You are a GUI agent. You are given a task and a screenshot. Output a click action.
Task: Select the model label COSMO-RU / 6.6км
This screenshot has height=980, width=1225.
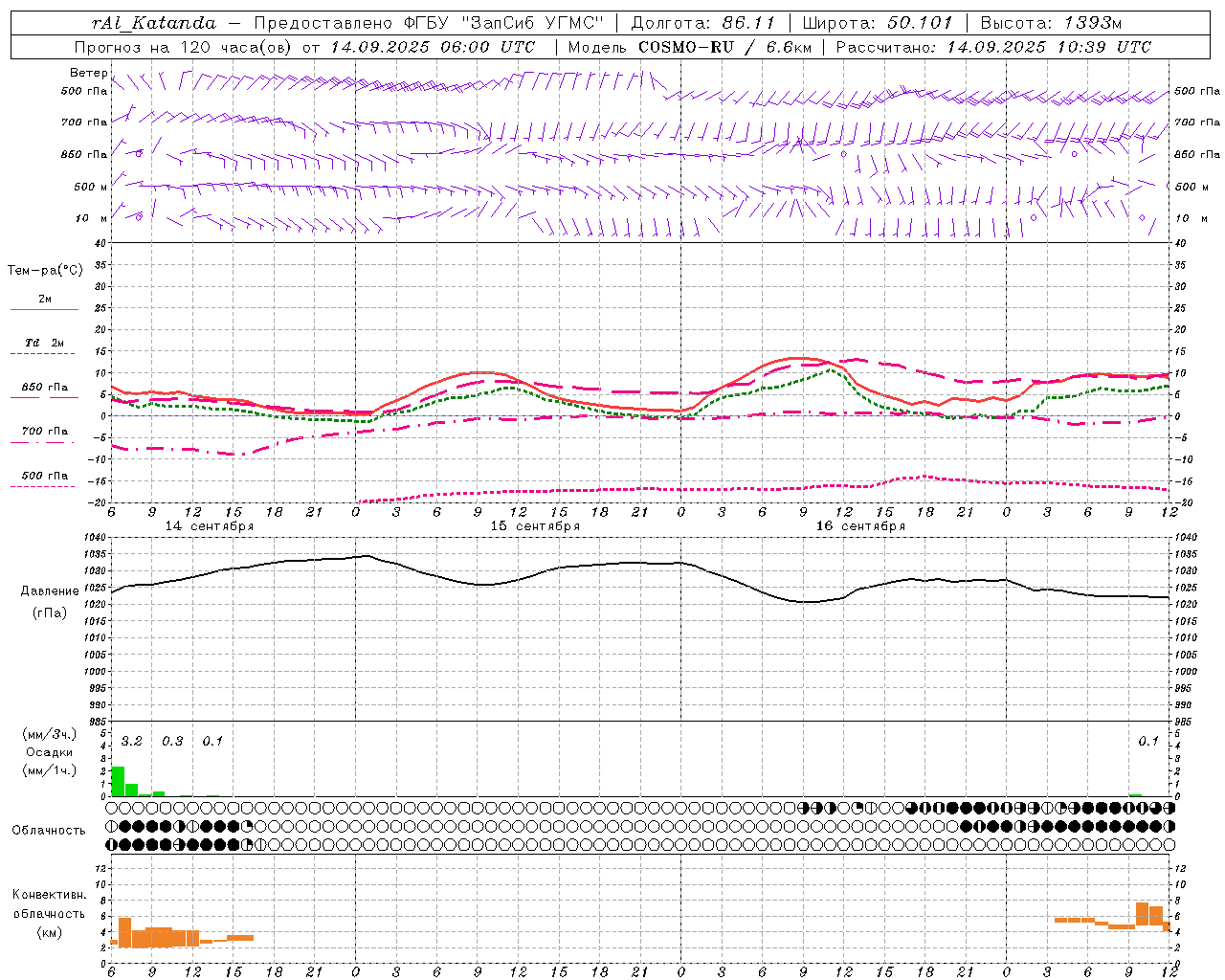724,47
